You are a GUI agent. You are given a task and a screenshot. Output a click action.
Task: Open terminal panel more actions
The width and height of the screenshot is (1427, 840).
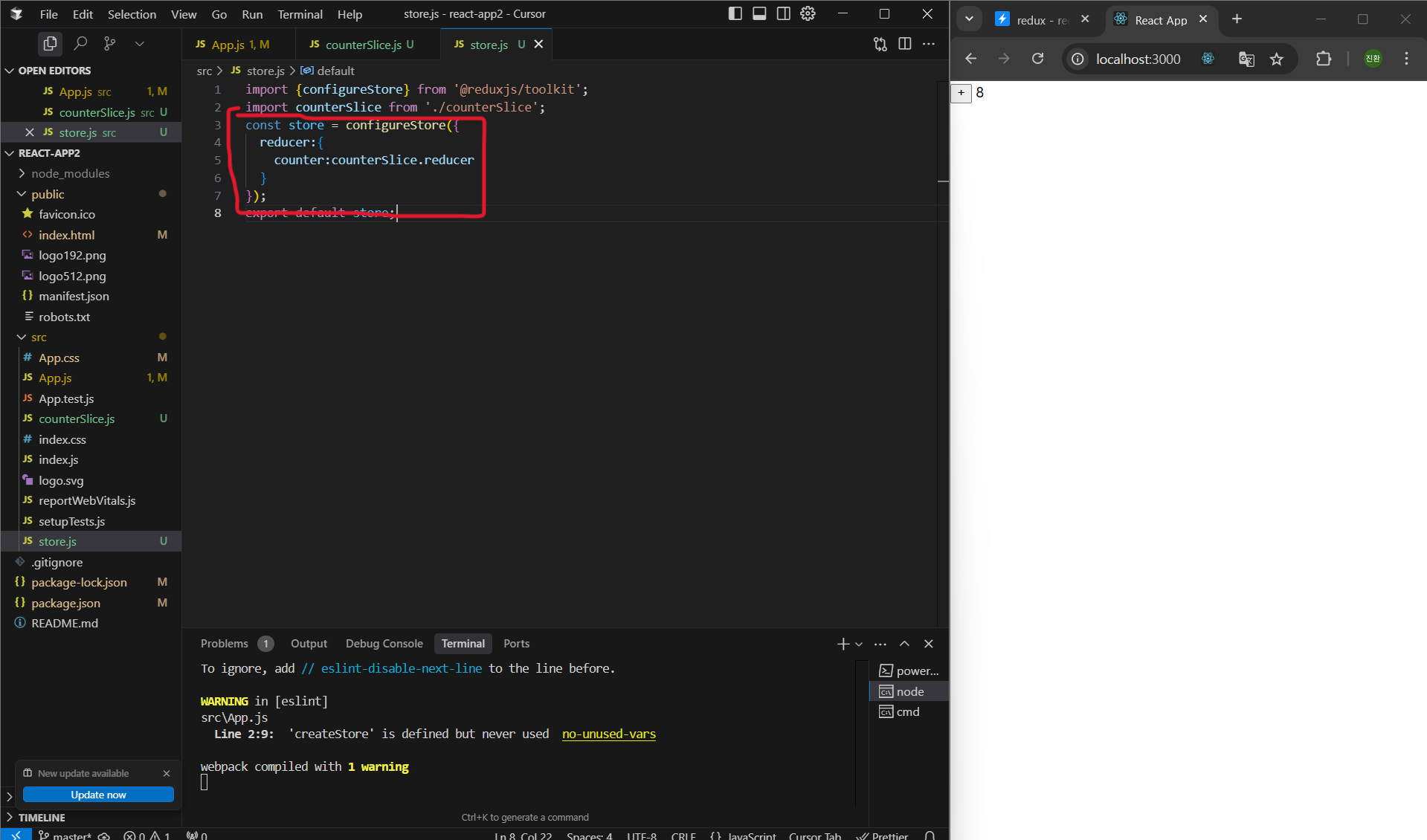tap(880, 644)
